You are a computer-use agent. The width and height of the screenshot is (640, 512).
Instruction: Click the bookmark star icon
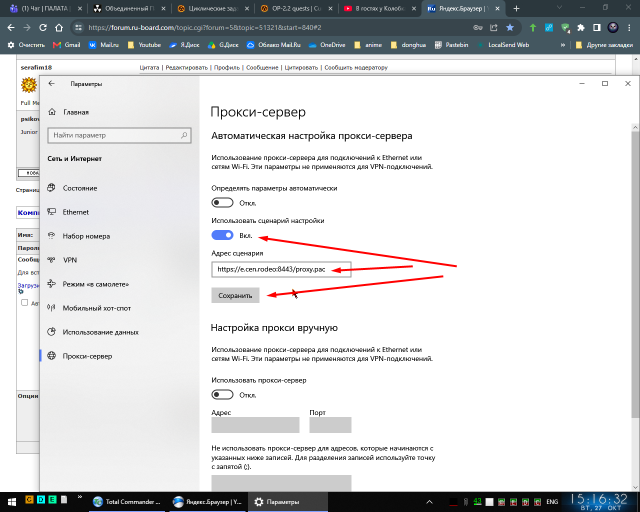click(510, 27)
